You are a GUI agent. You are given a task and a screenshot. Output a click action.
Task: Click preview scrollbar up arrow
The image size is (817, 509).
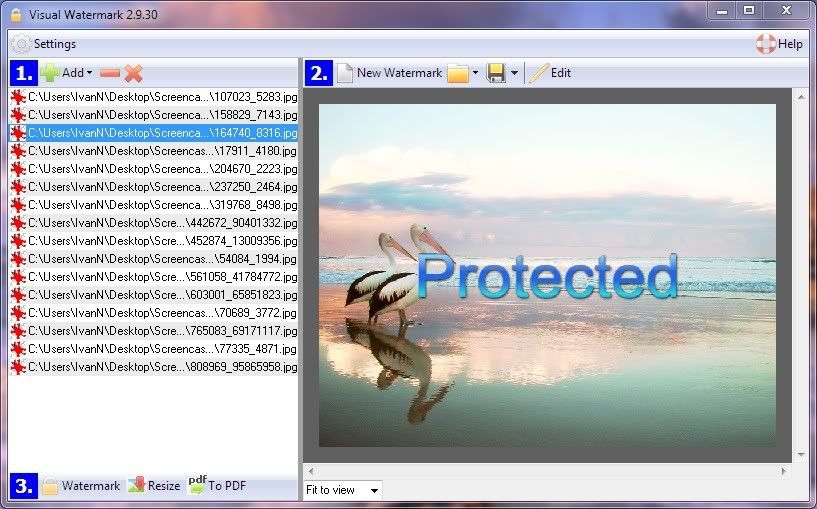(x=801, y=97)
